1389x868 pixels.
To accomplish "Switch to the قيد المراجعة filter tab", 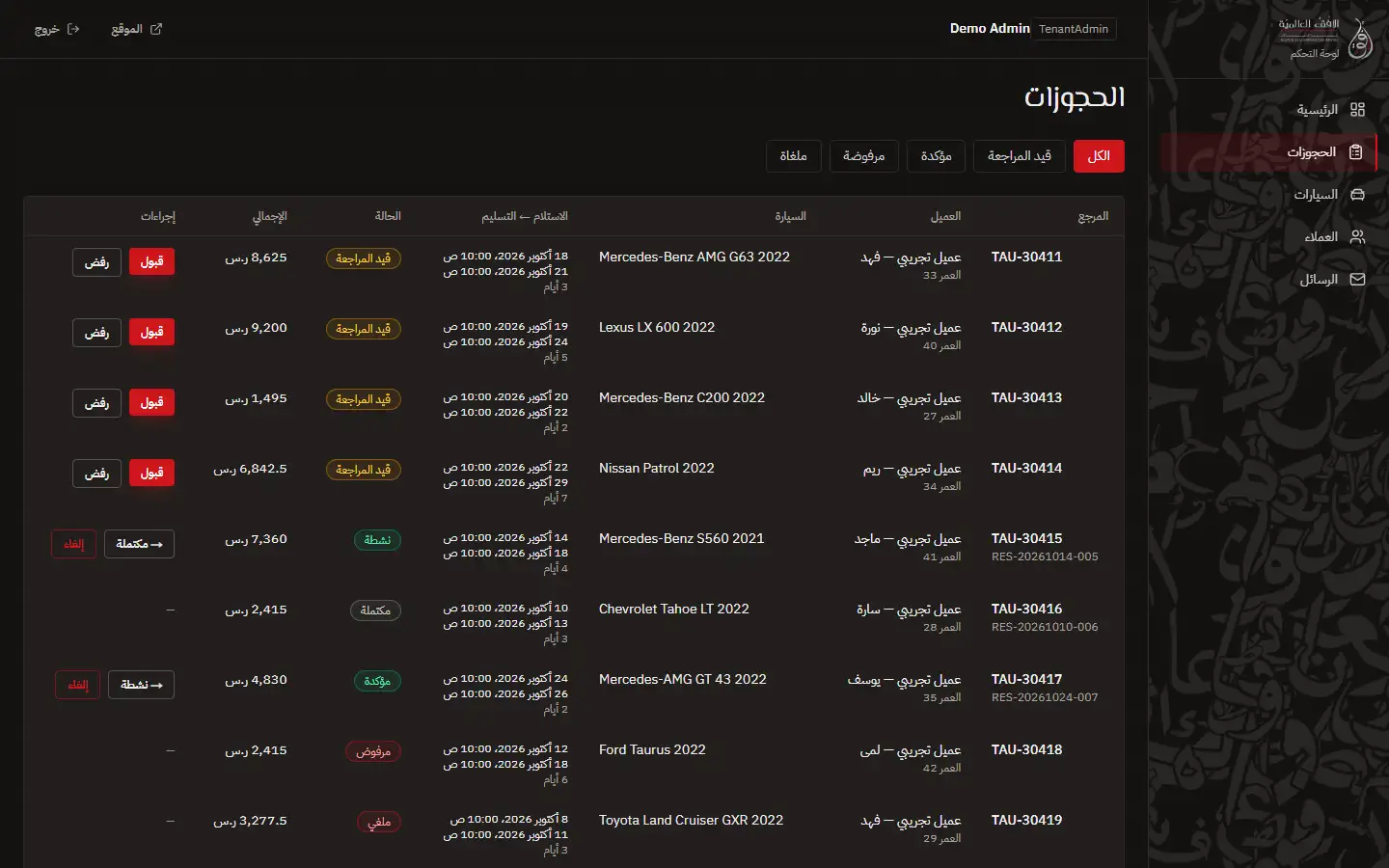I will [1020, 156].
